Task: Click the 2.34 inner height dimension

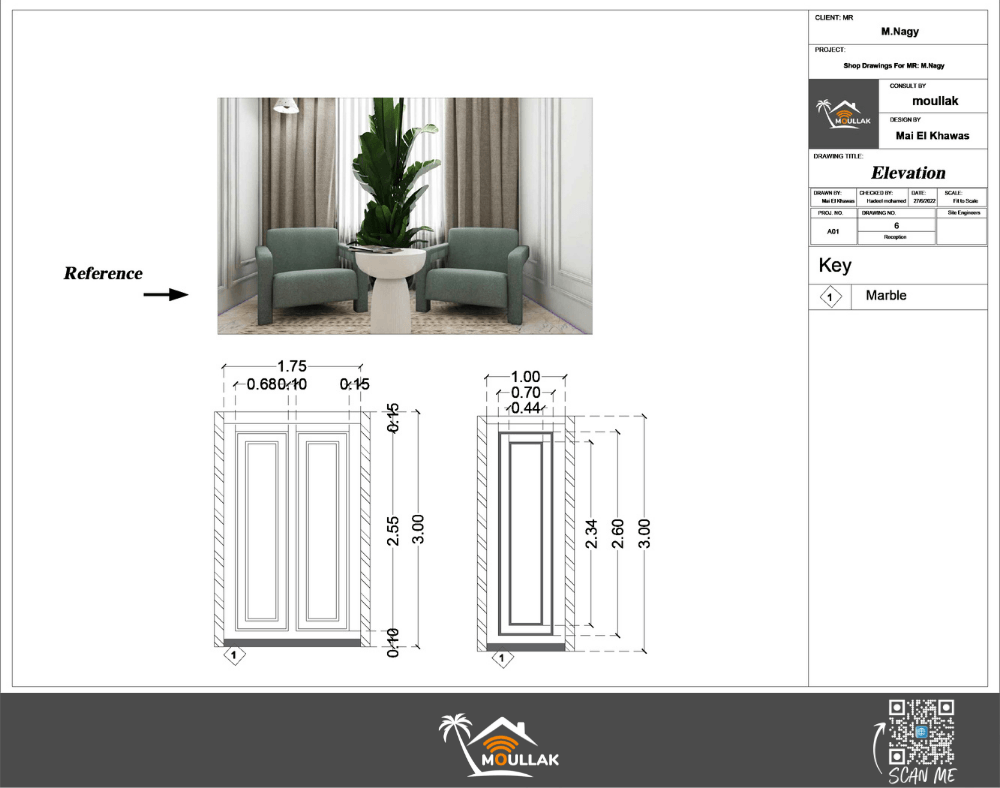Action: [x=592, y=532]
